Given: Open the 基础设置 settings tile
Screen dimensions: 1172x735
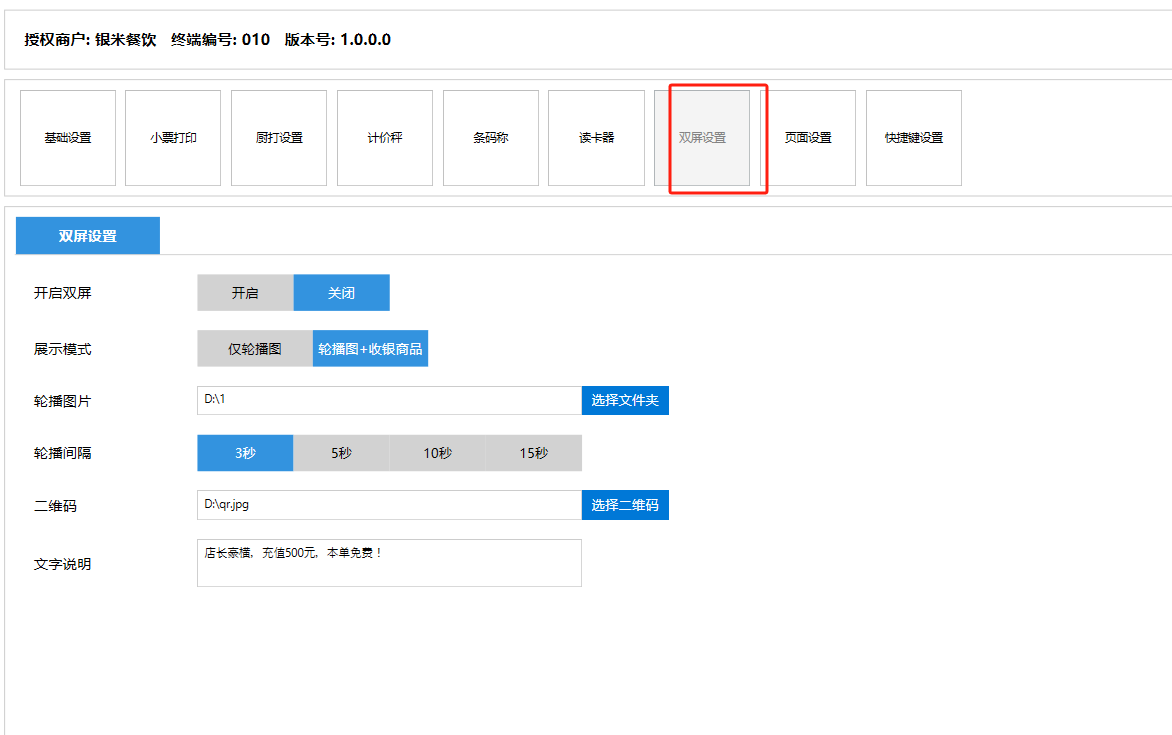Looking at the screenshot, I should [68, 138].
